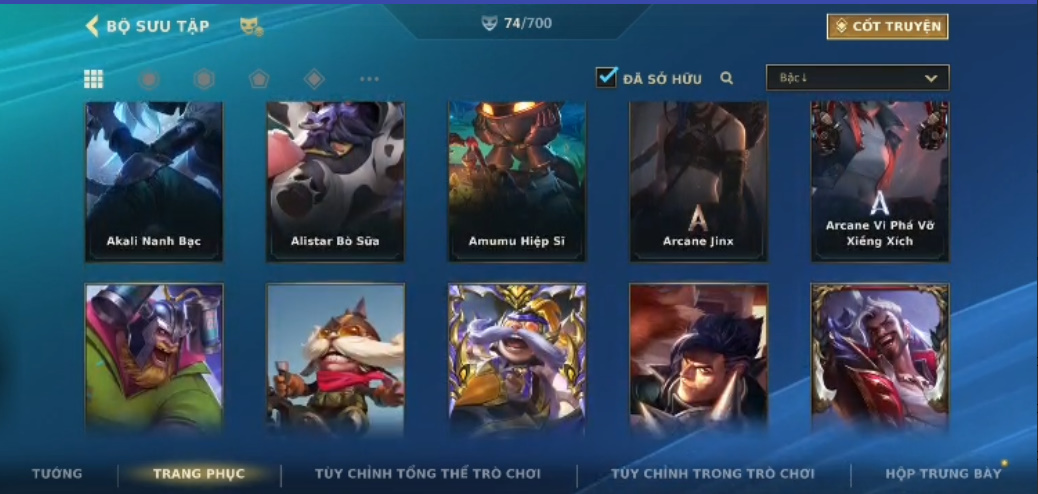Expand the Bậc sort dropdown
Screen dimensions: 1038x494
pyautogui.click(x=857, y=77)
